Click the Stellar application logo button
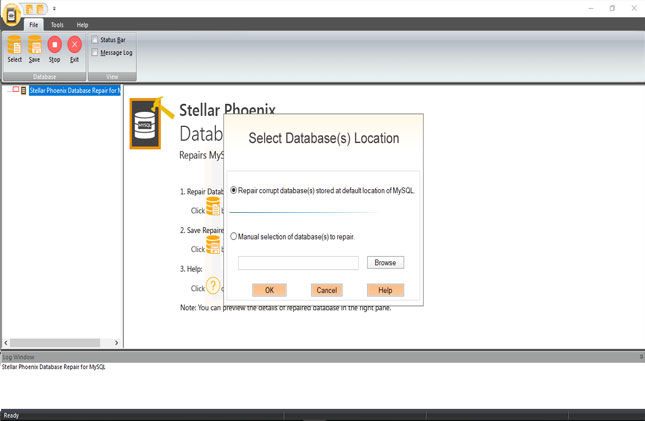The height and width of the screenshot is (421, 645). [12, 15]
